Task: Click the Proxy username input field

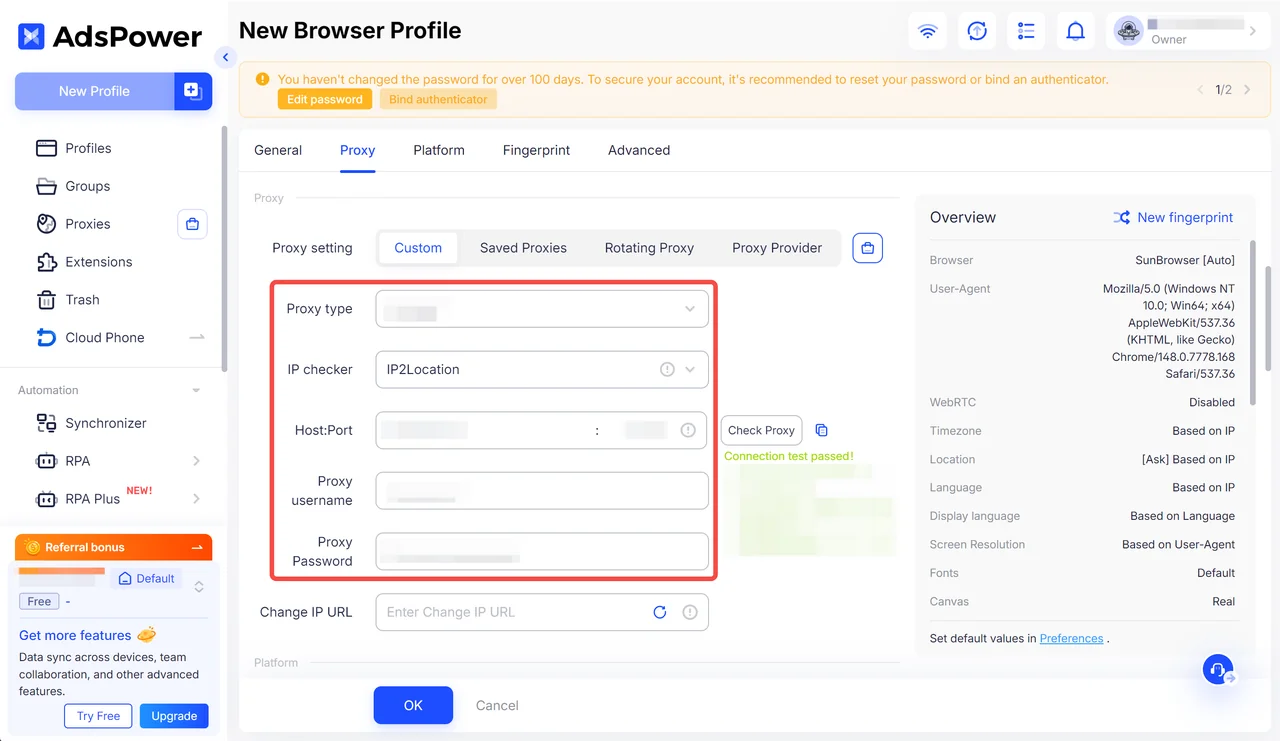Action: click(x=542, y=491)
